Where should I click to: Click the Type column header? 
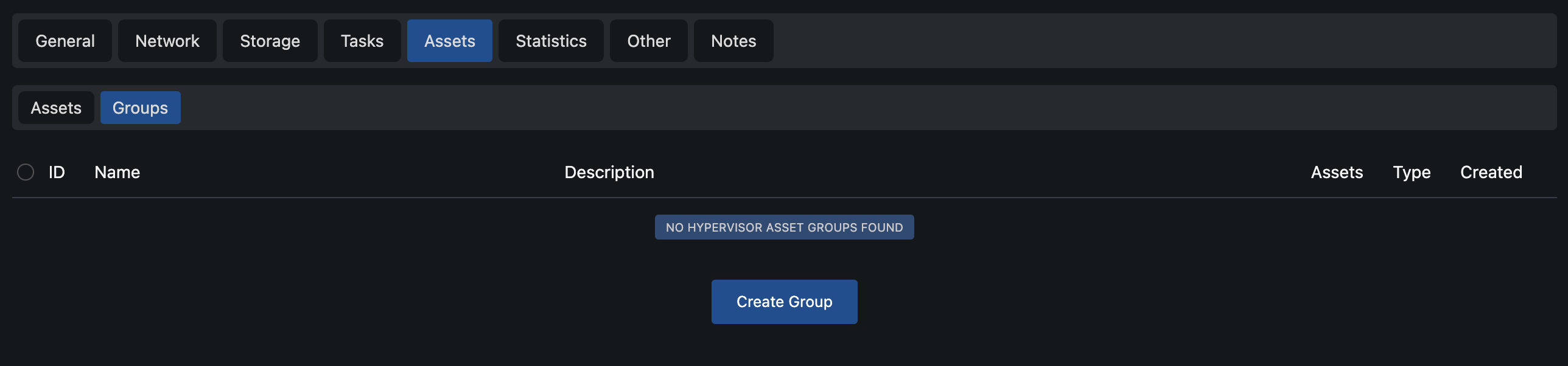coord(1412,172)
